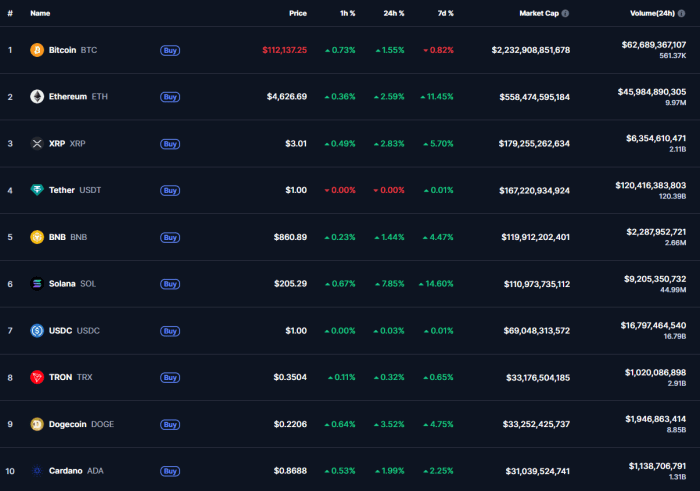700x491 pixels.
Task: Buy Bitcoin using its Buy button
Action: (x=170, y=50)
